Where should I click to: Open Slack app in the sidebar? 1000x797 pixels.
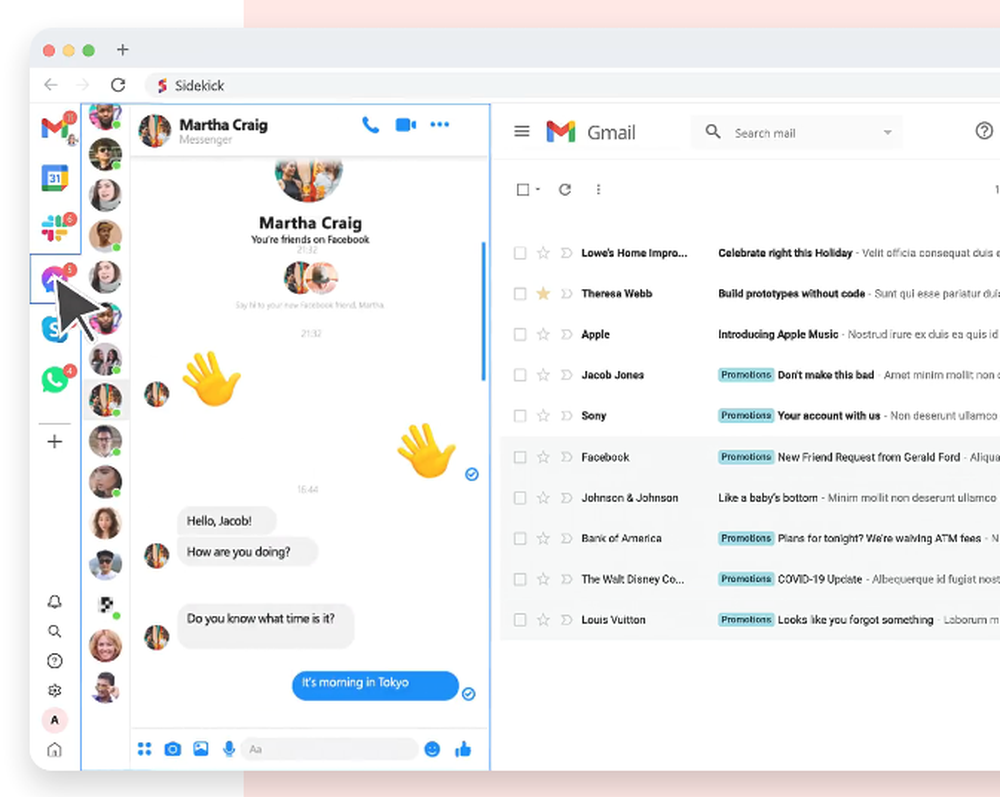pos(55,228)
